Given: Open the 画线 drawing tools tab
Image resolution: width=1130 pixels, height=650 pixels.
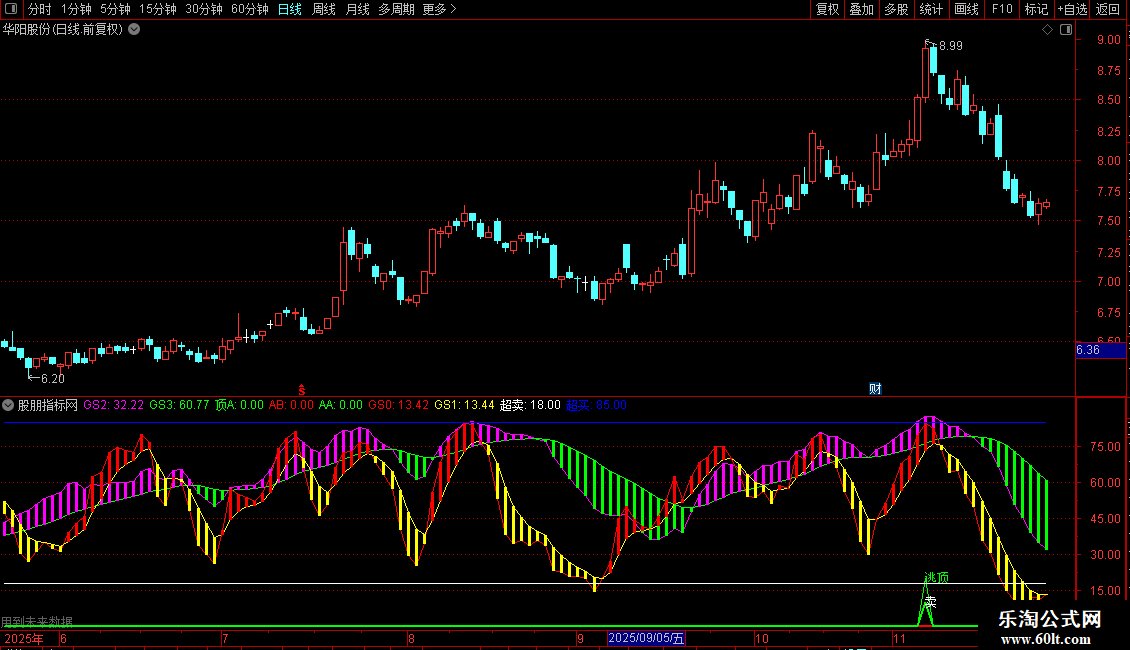Looking at the screenshot, I should click(x=966, y=9).
